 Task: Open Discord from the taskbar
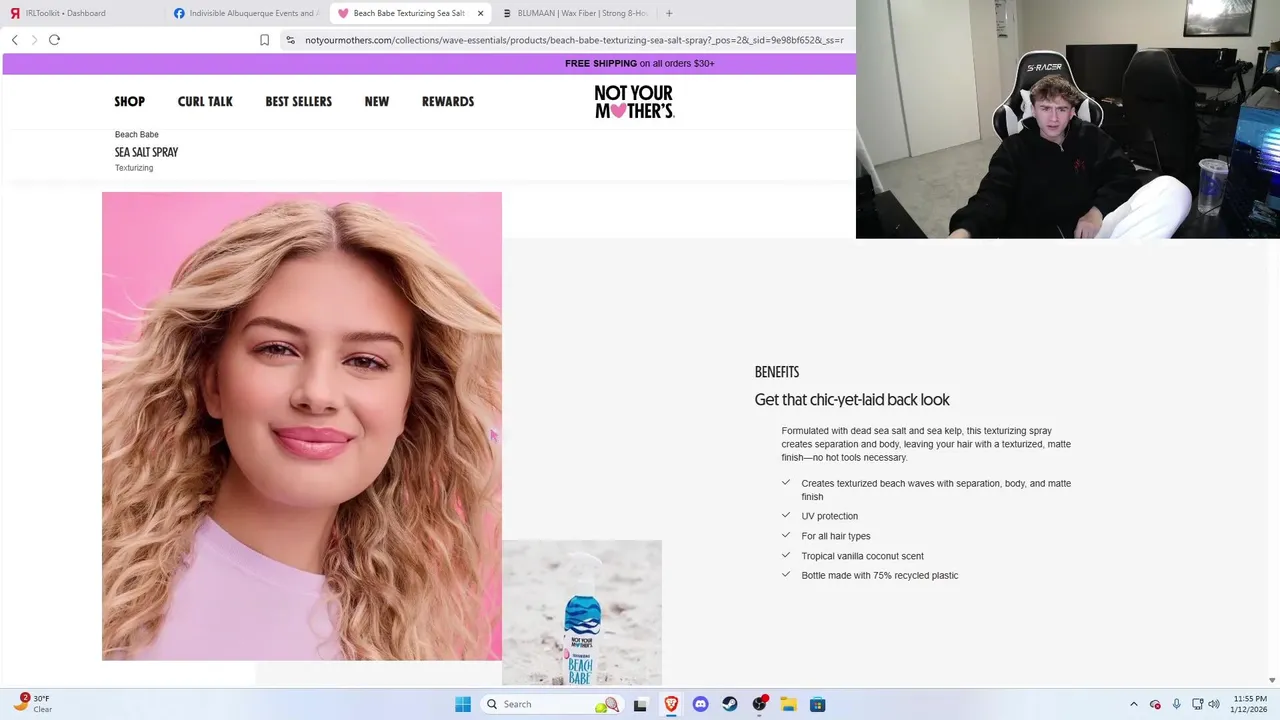700,704
